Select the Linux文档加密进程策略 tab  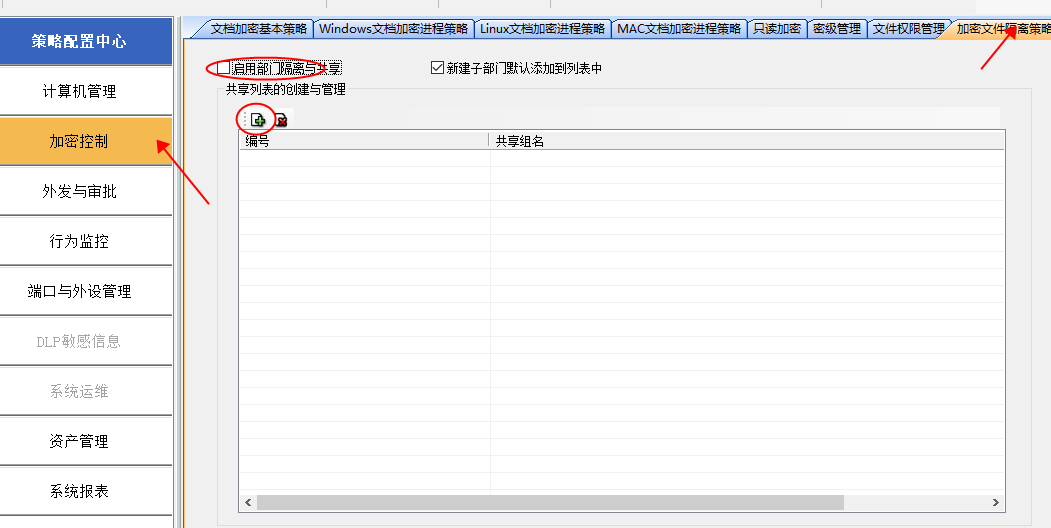pos(542,28)
